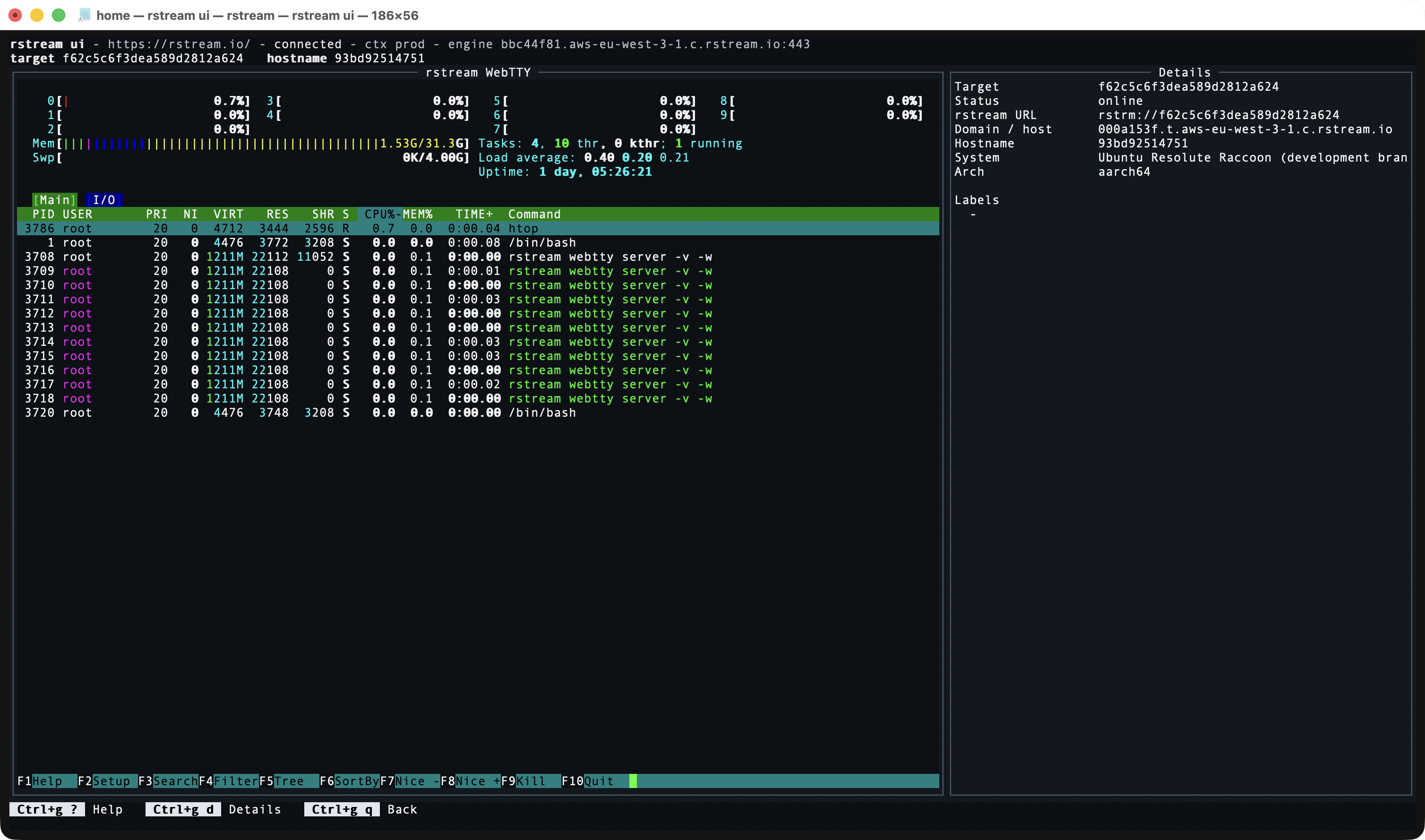Viewport: 1425px width, 840px height.
Task: Sort processes by the TIME+ column
Action: point(474,214)
